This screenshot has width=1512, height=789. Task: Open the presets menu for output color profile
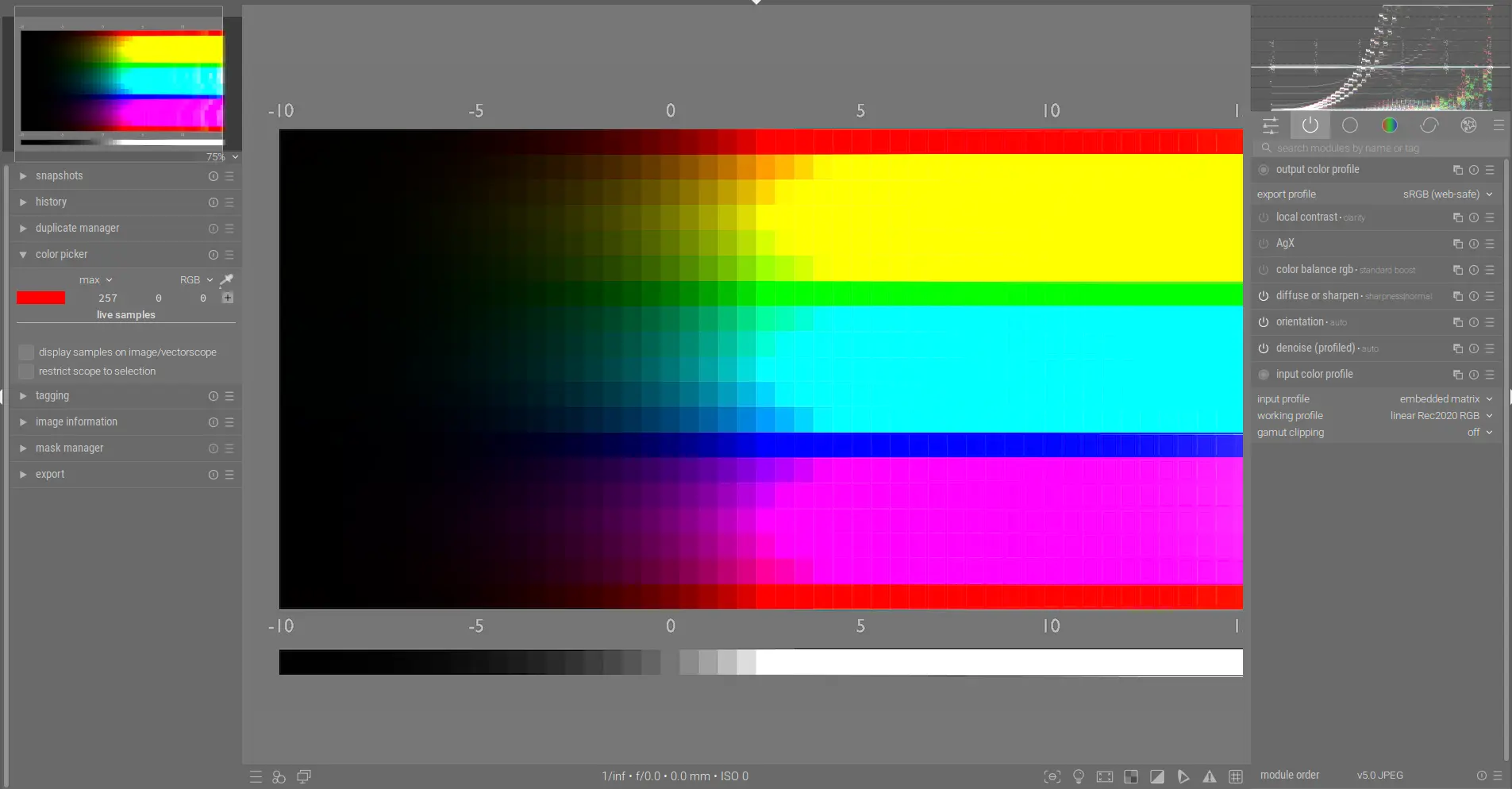(1491, 169)
